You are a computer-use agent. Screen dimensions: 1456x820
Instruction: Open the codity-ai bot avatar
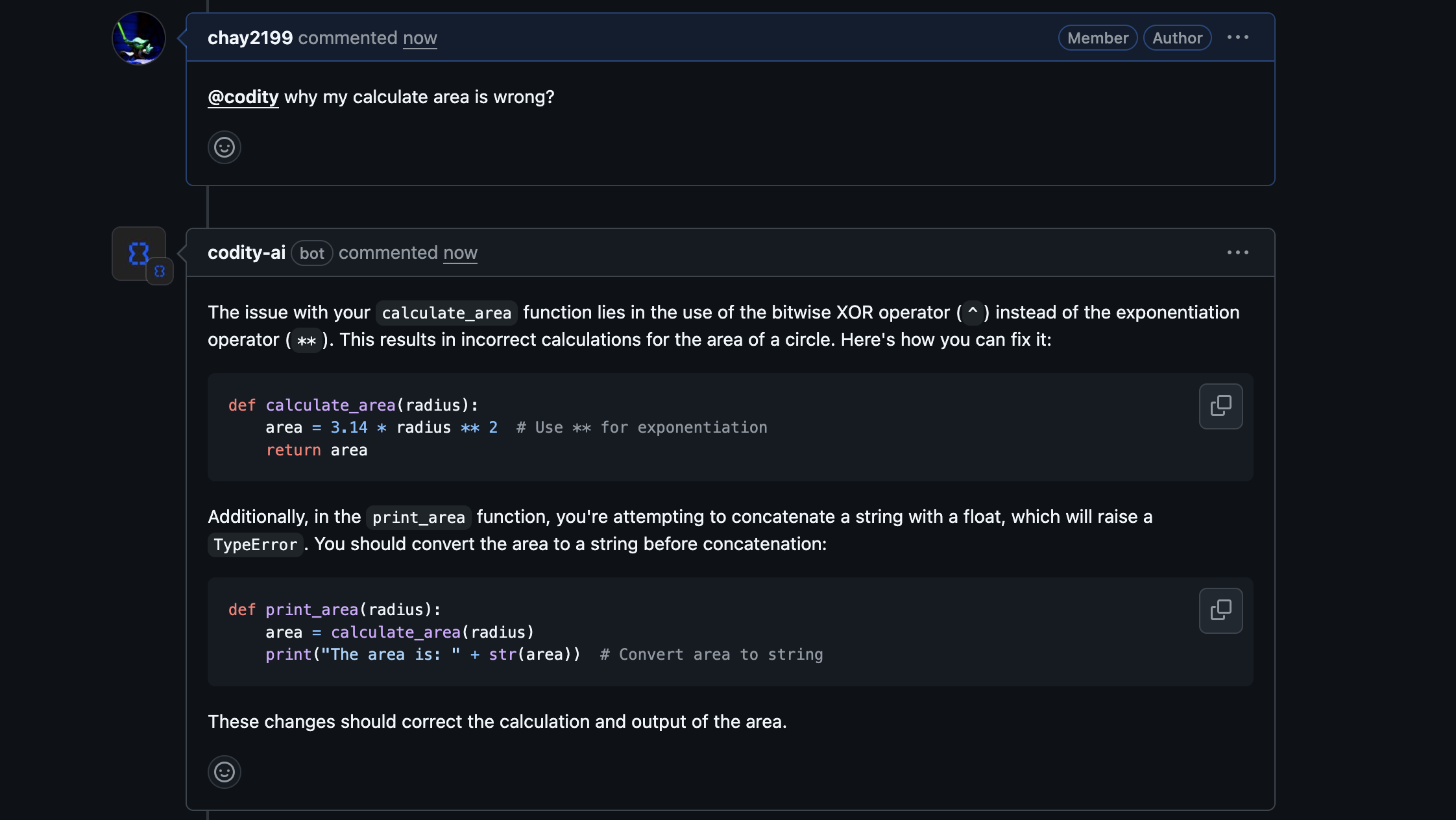pos(138,253)
